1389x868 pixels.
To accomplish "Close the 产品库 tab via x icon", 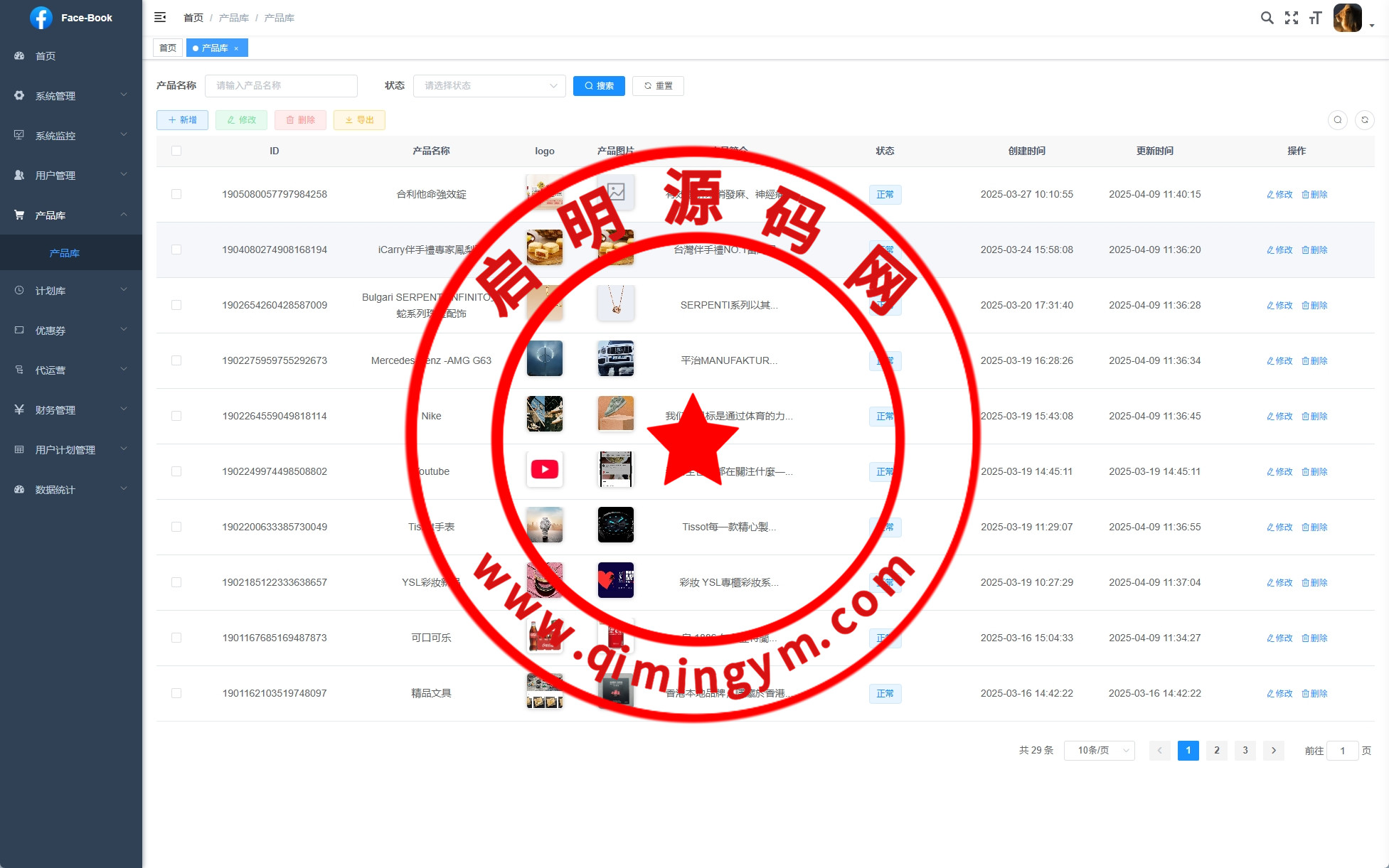I will click(236, 48).
